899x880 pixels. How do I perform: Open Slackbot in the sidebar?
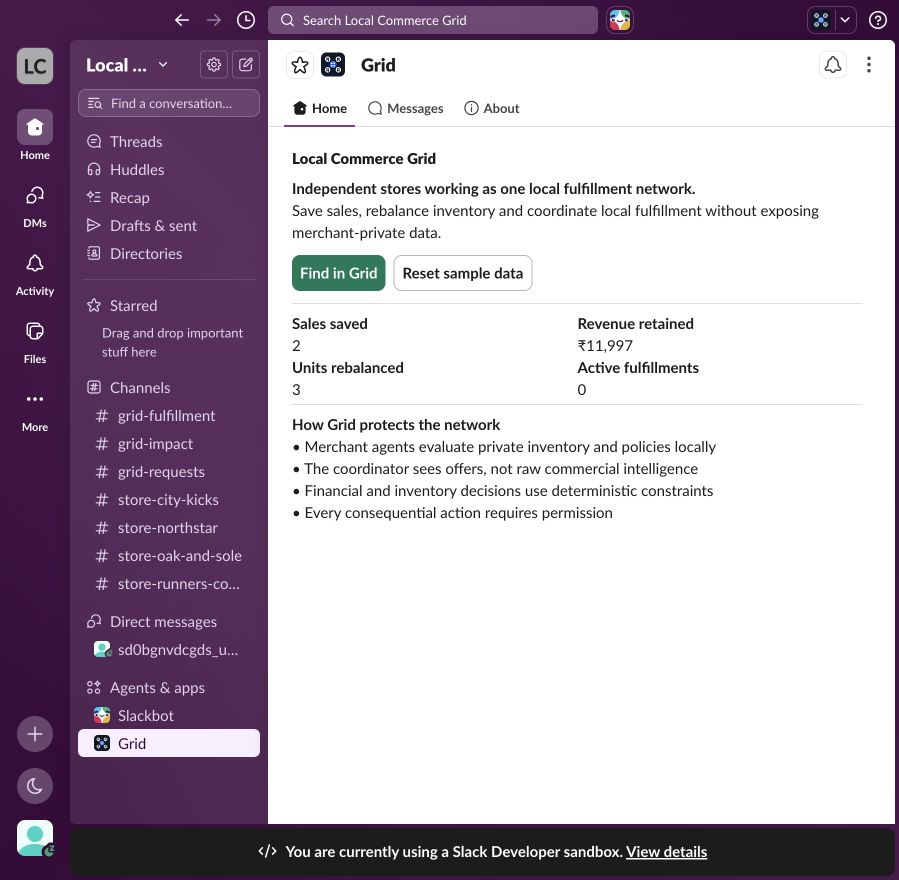(x=169, y=715)
